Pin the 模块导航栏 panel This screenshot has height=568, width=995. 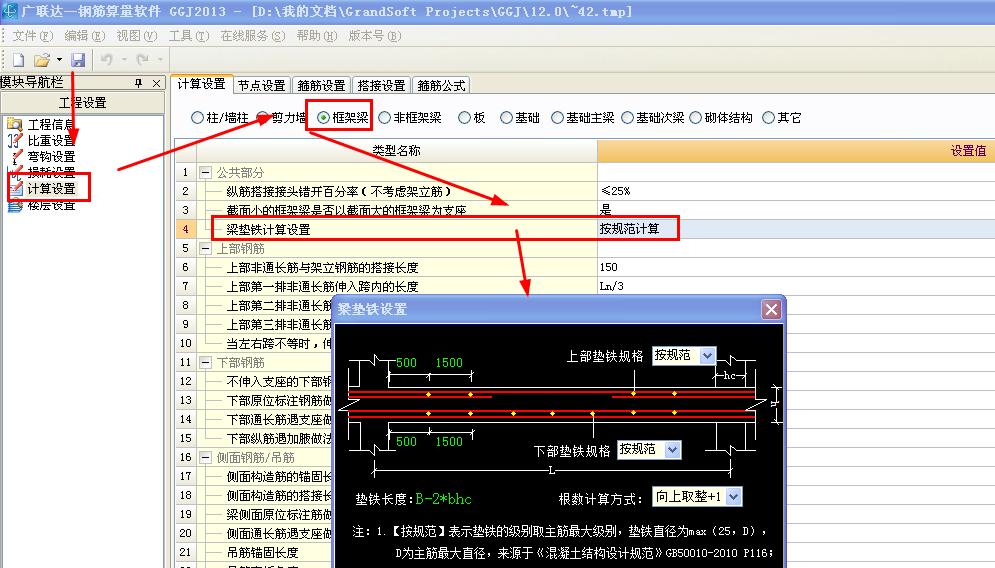click(139, 83)
